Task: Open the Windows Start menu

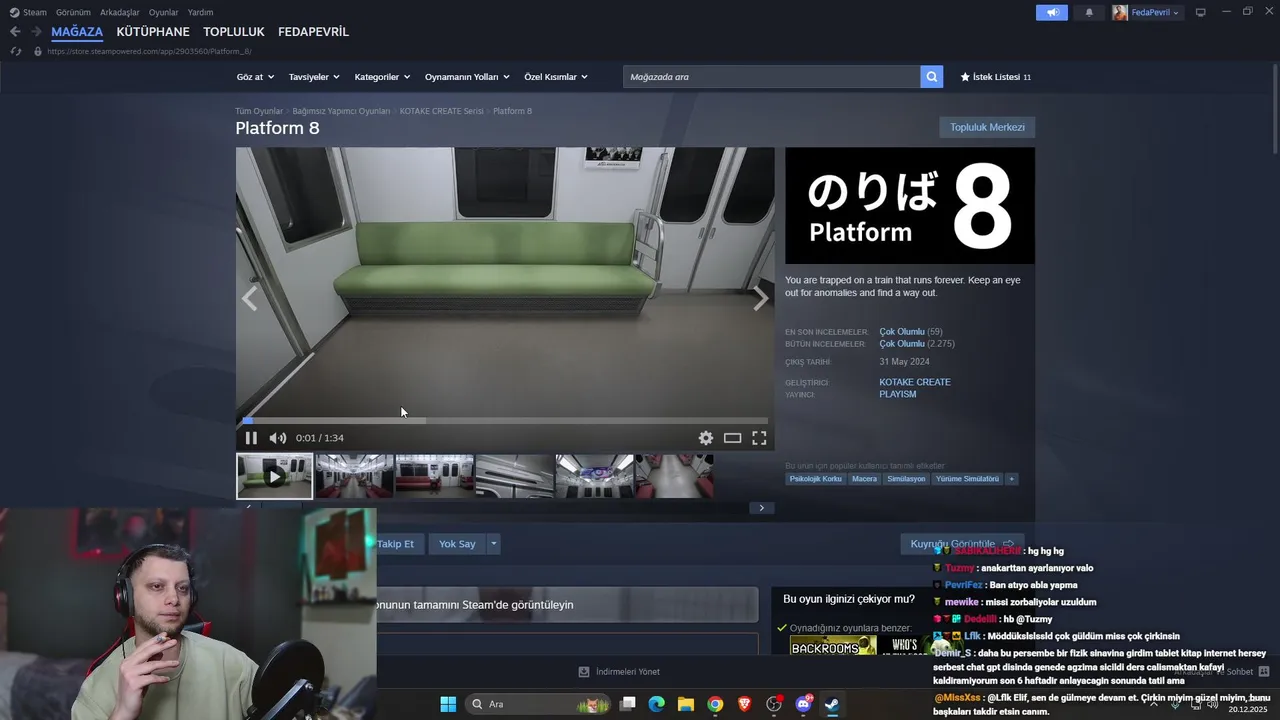Action: pos(448,704)
